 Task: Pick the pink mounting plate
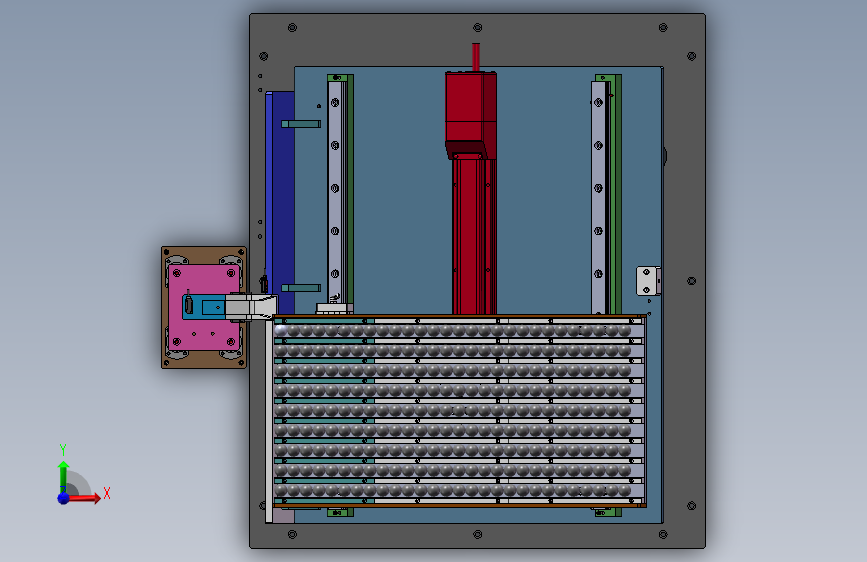pos(204,307)
